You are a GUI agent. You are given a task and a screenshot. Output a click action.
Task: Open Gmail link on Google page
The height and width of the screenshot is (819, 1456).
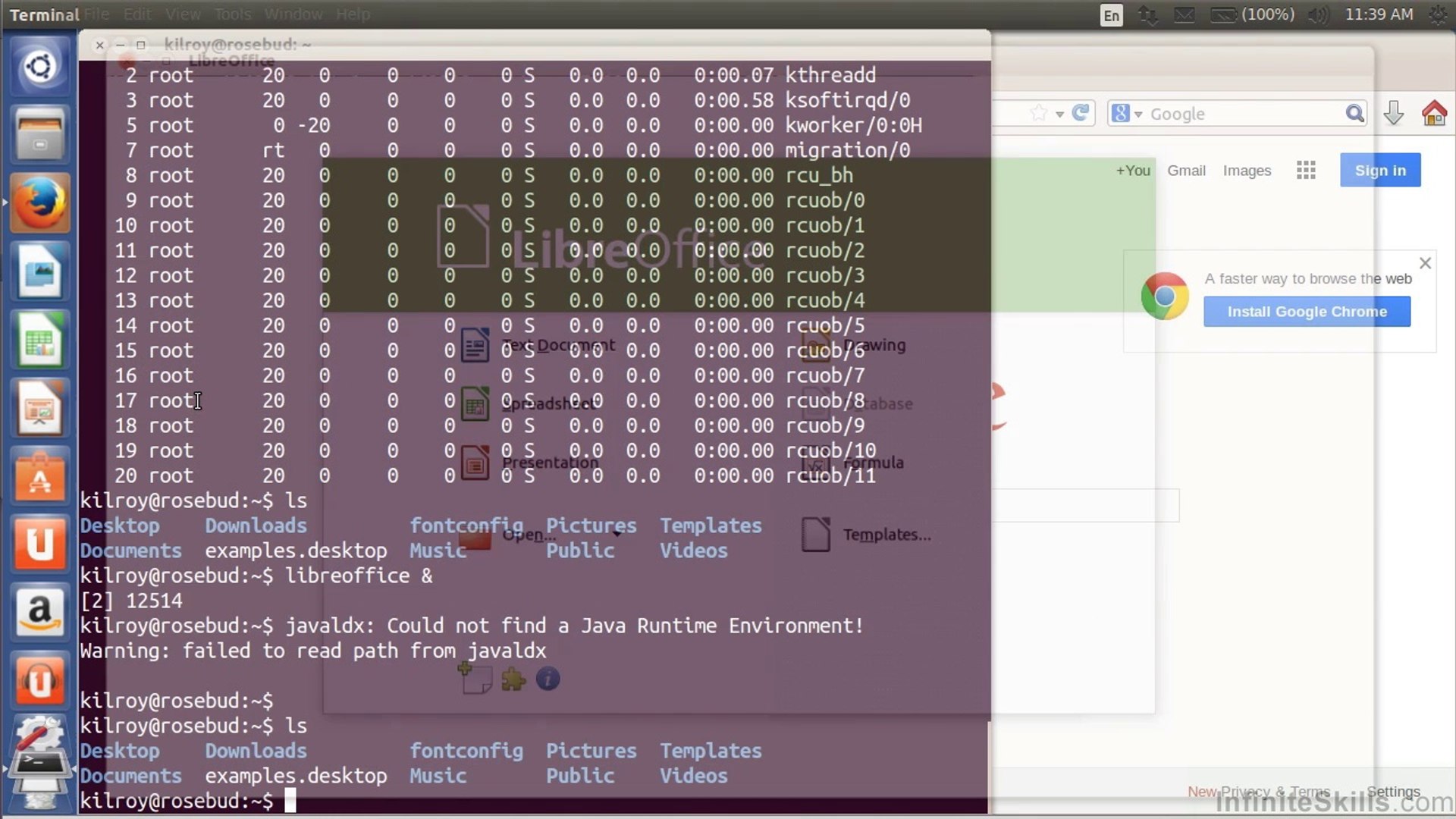coord(1186,171)
